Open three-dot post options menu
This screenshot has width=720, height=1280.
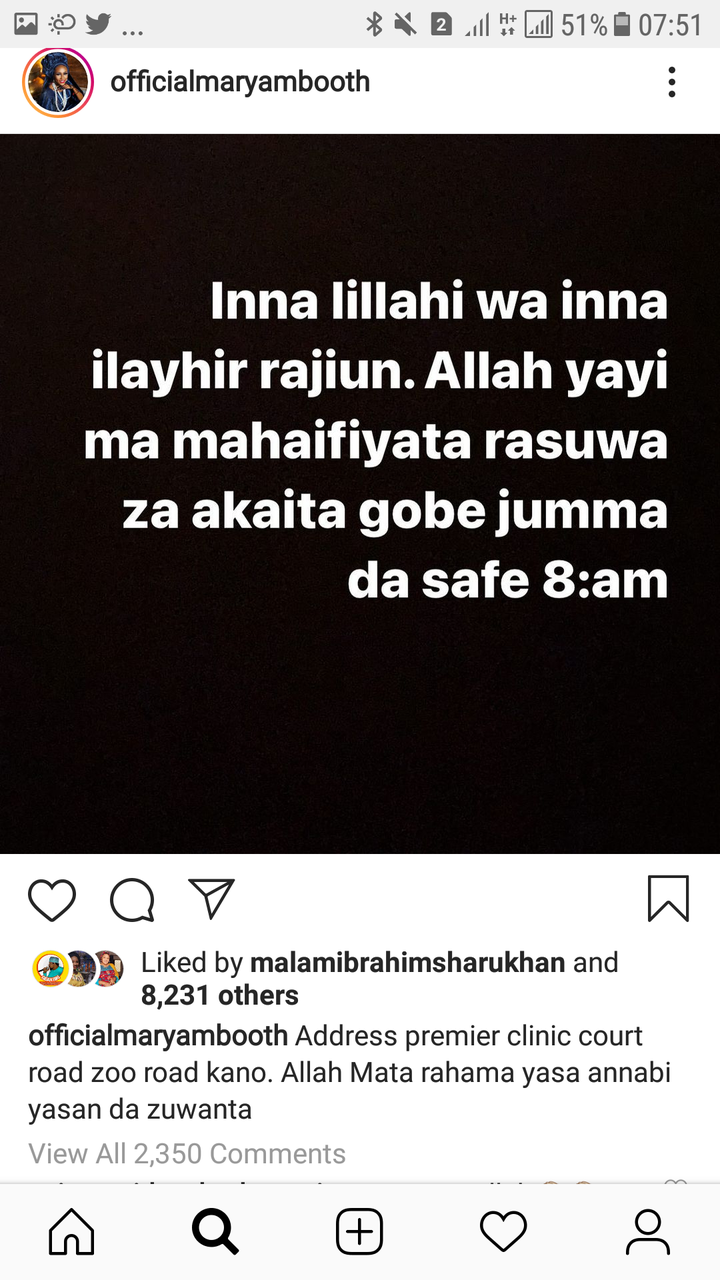click(x=672, y=82)
